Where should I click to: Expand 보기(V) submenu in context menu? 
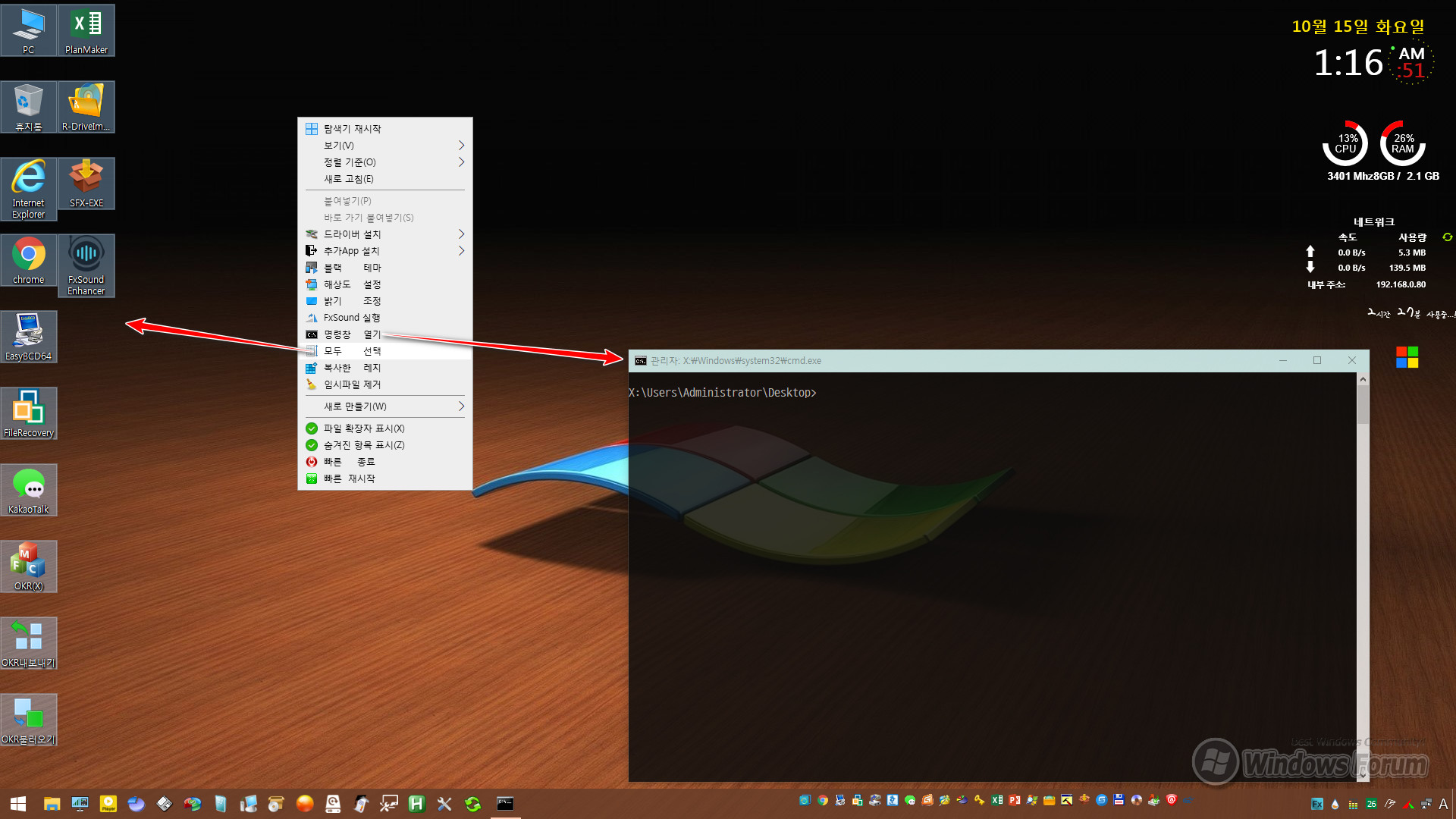pos(384,145)
